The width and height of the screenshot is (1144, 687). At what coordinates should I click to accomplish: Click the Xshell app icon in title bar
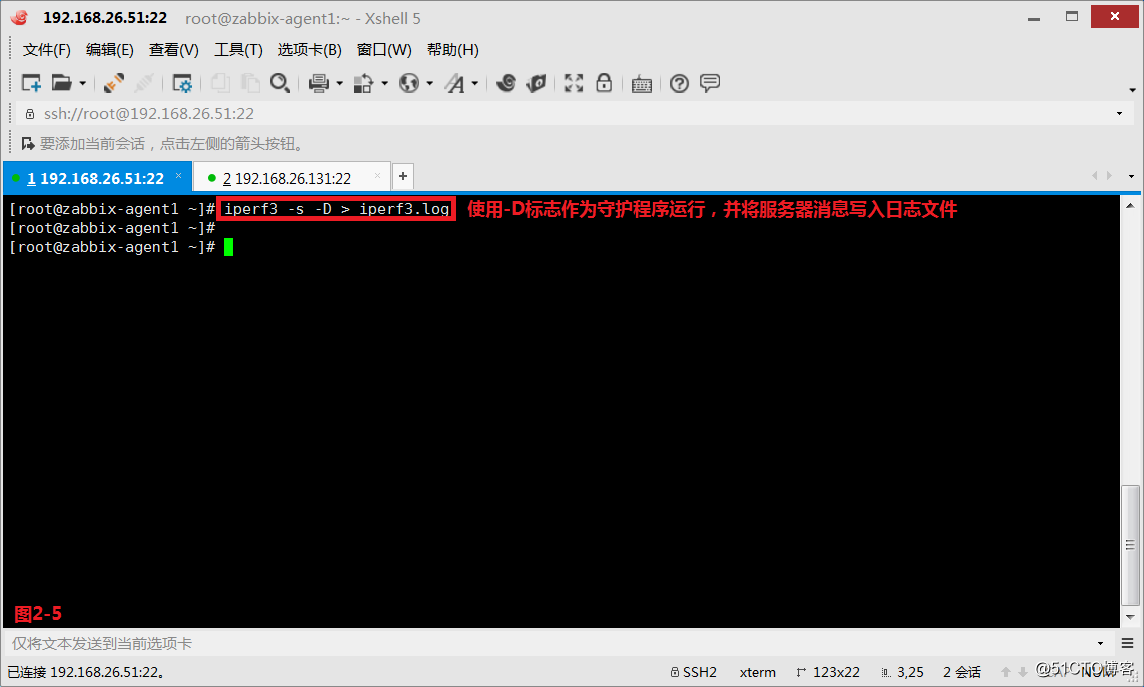pos(20,18)
